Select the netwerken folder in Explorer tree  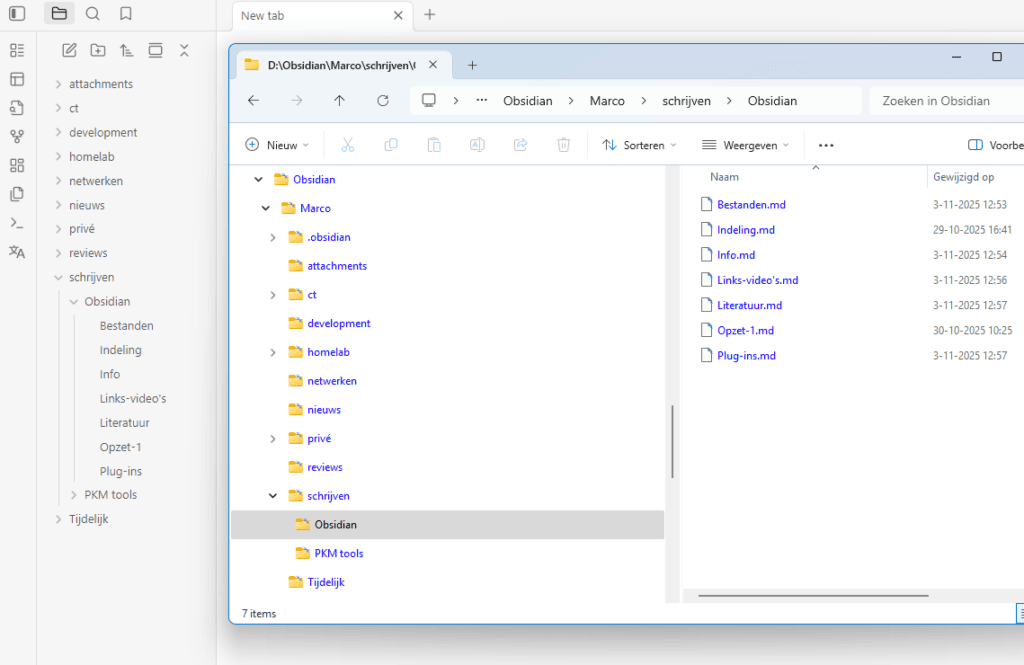pyautogui.click(x=332, y=381)
